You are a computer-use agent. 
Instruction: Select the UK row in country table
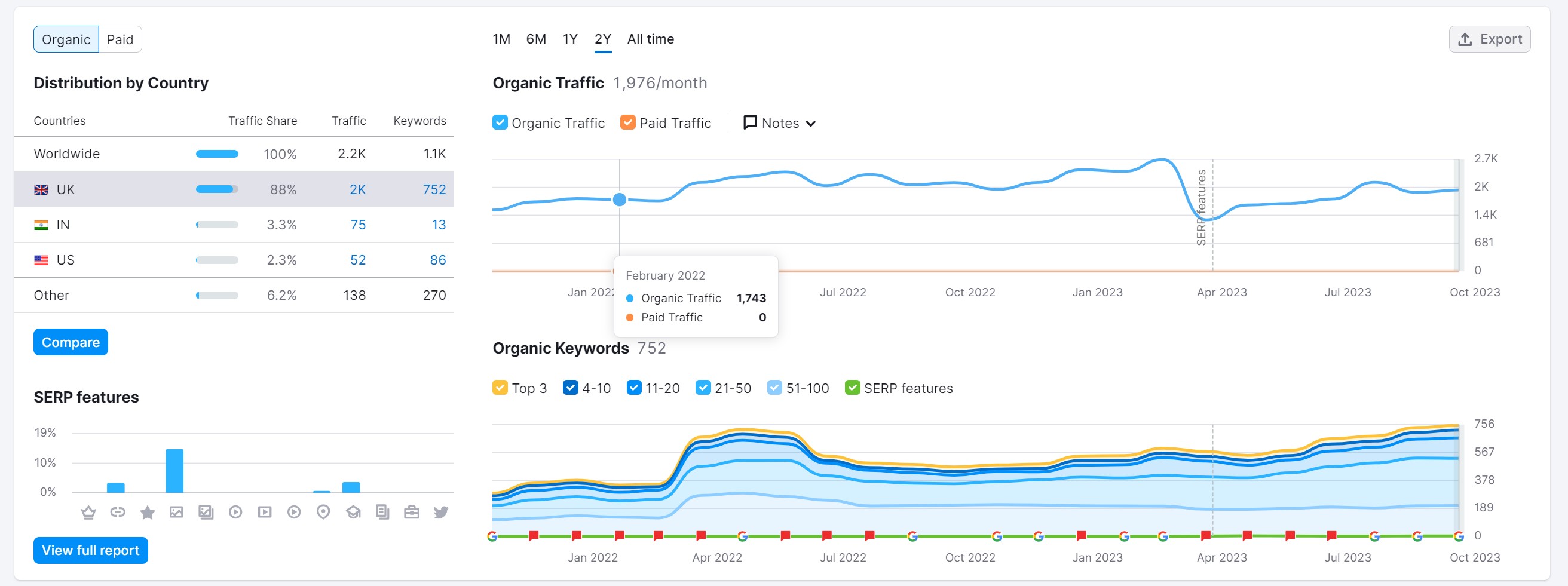[234, 189]
